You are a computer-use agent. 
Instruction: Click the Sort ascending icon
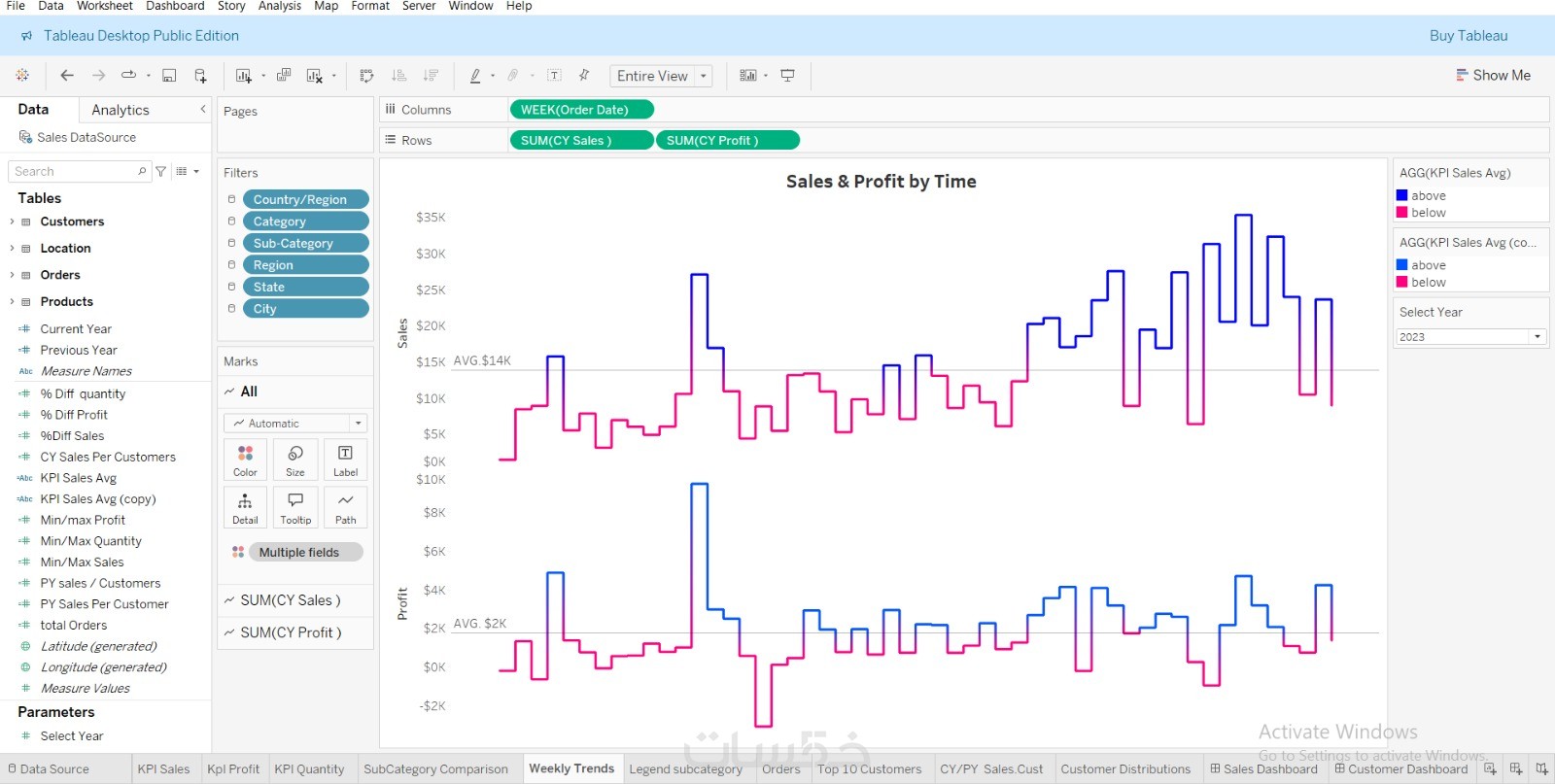pyautogui.click(x=398, y=75)
